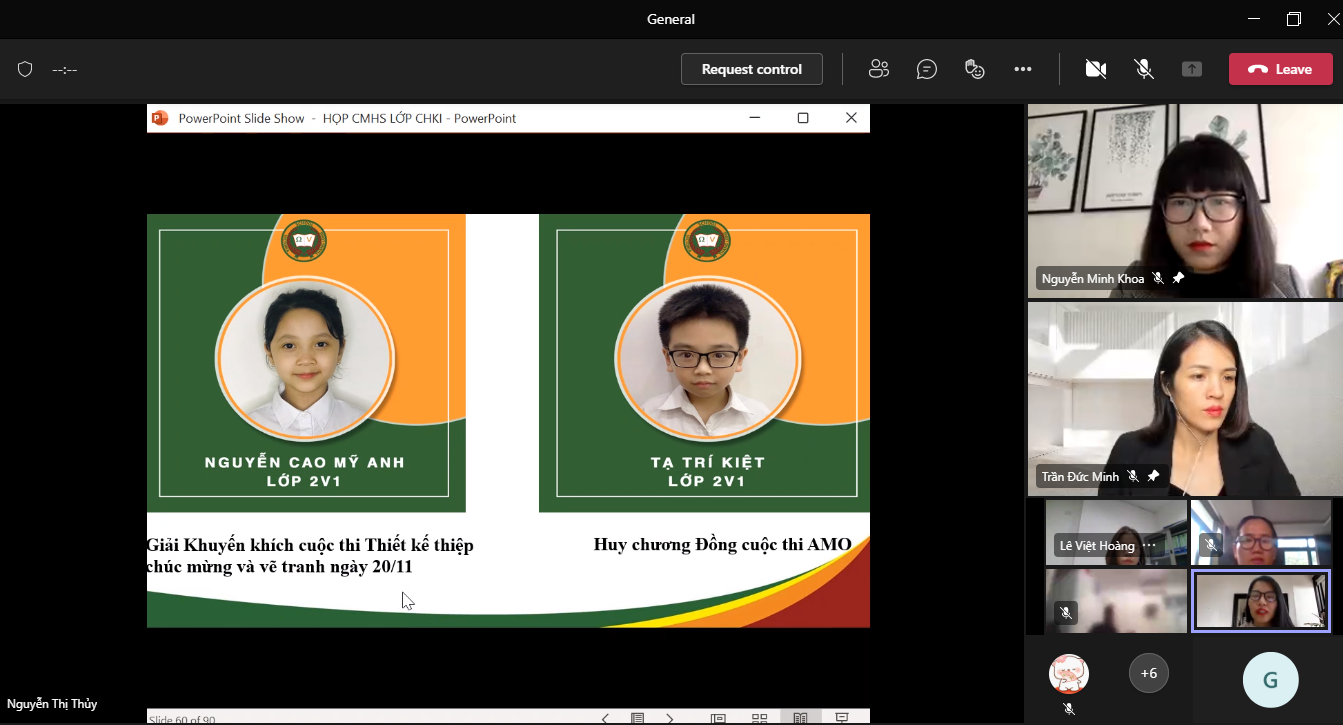Image resolution: width=1343 pixels, height=725 pixels.
Task: Click the shield security icon
Action: click(x=26, y=69)
